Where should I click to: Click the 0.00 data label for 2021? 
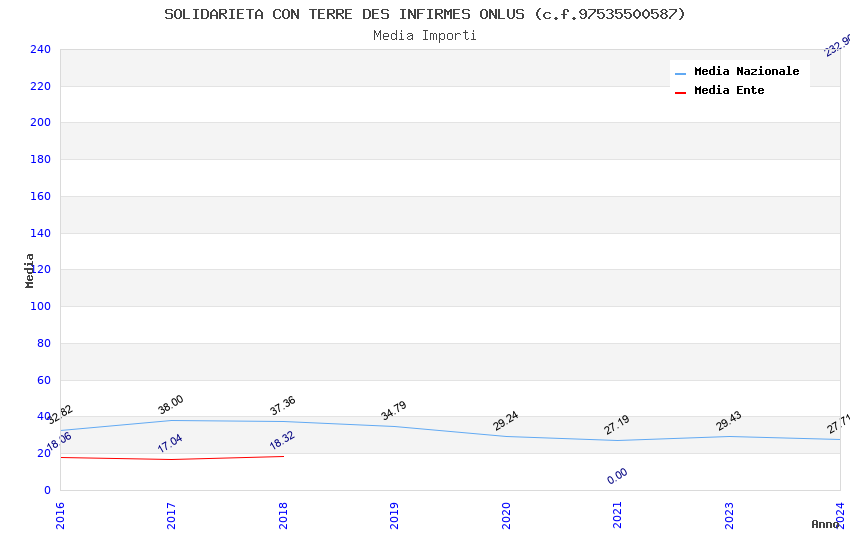[617, 476]
